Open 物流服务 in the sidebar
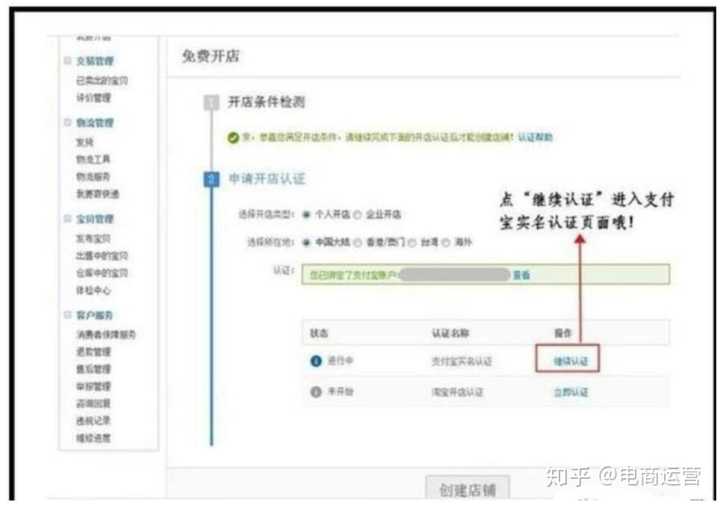The width and height of the screenshot is (720, 505). [93, 176]
